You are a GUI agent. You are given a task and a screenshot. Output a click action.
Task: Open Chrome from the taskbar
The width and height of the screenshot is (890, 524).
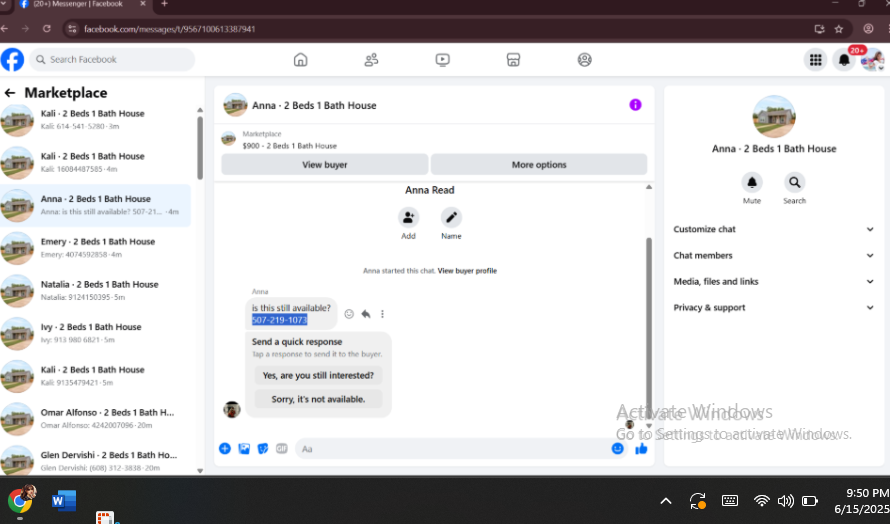click(x=21, y=500)
